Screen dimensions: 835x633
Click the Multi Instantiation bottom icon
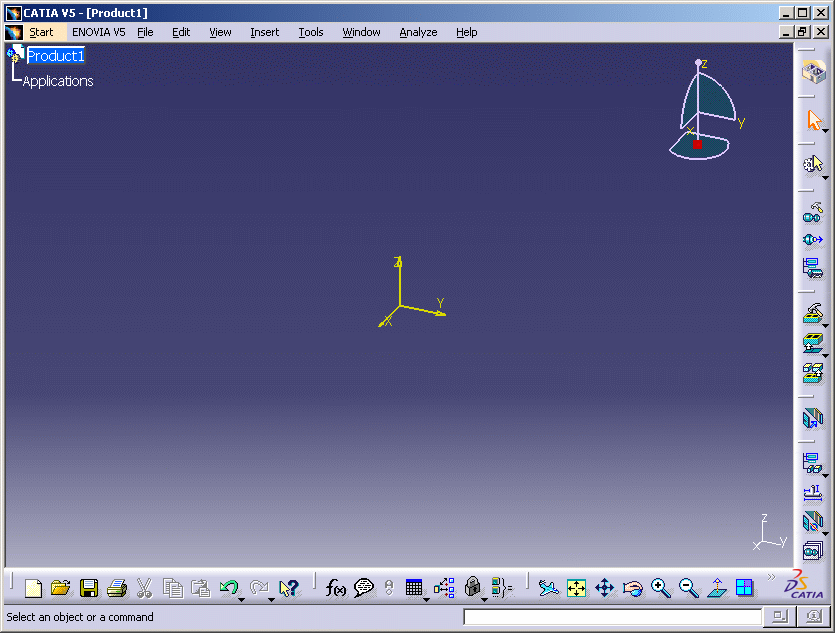(x=813, y=550)
